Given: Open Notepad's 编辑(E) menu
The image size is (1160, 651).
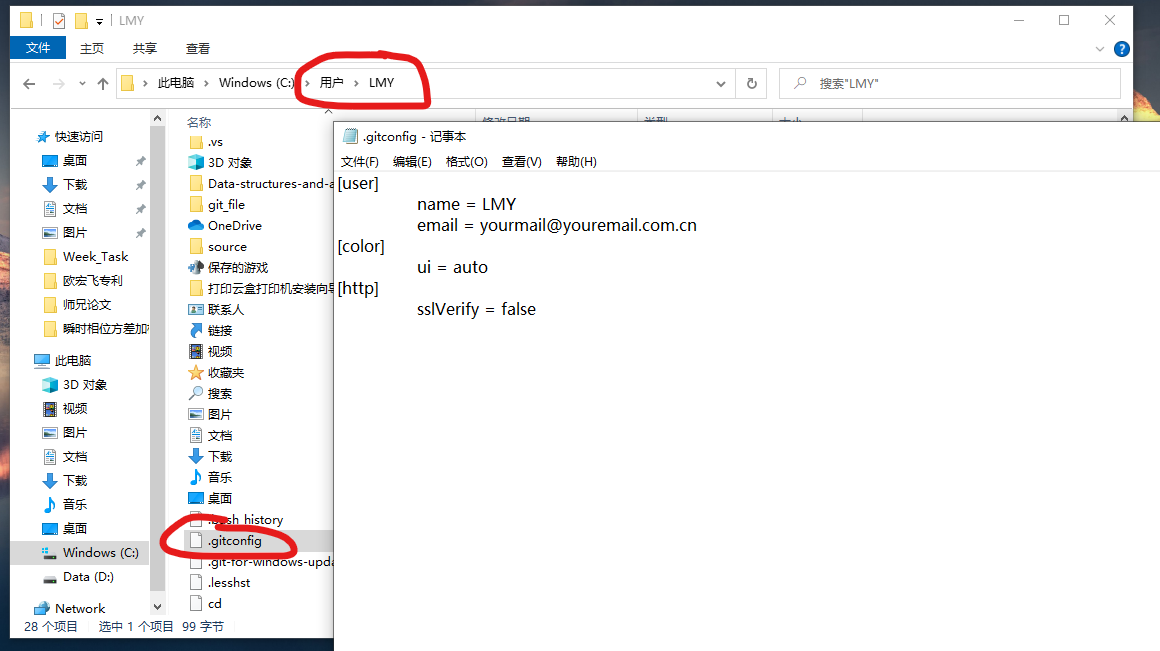Looking at the screenshot, I should pos(412,161).
